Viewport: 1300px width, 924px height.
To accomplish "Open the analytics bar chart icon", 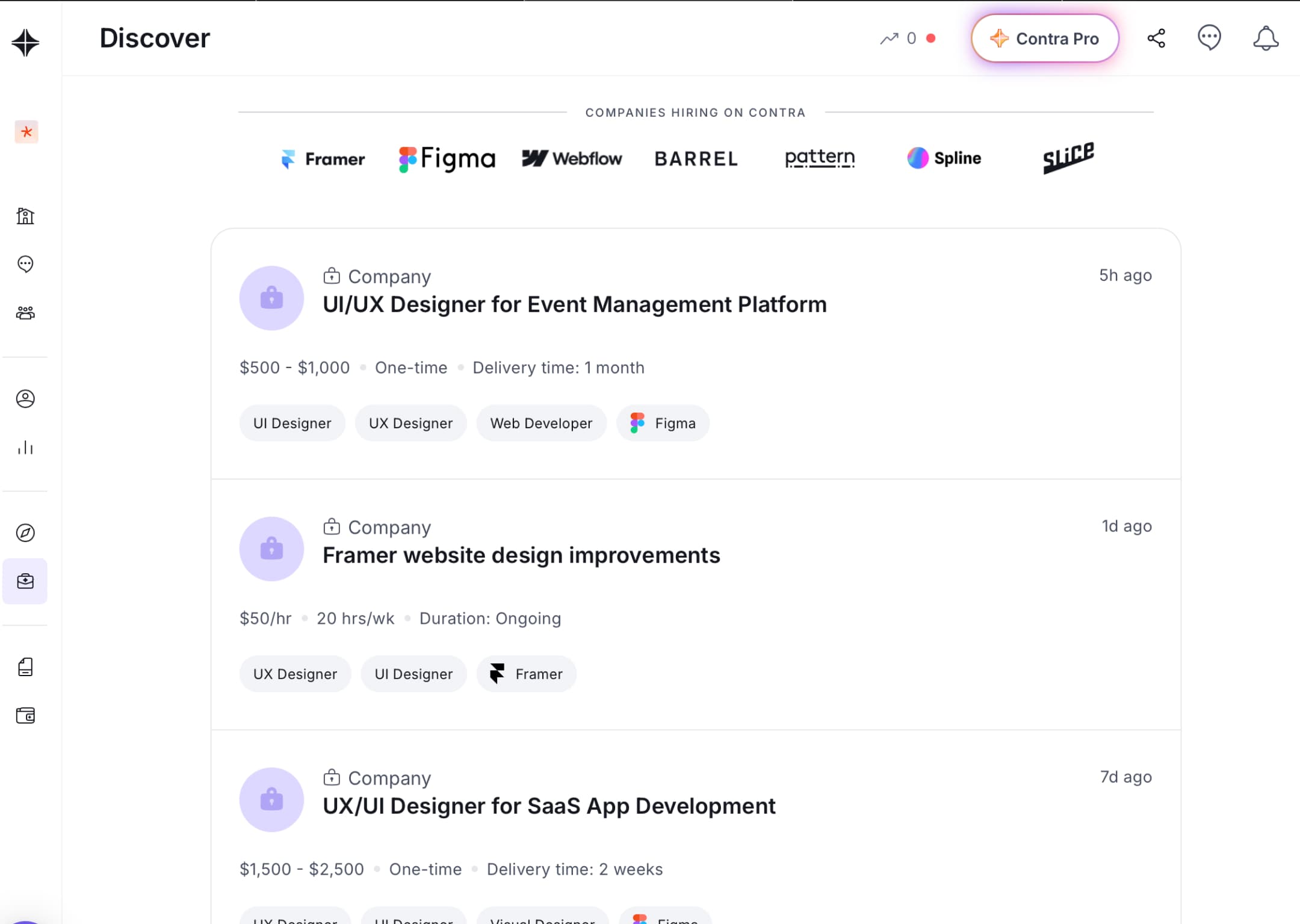I will coord(25,447).
